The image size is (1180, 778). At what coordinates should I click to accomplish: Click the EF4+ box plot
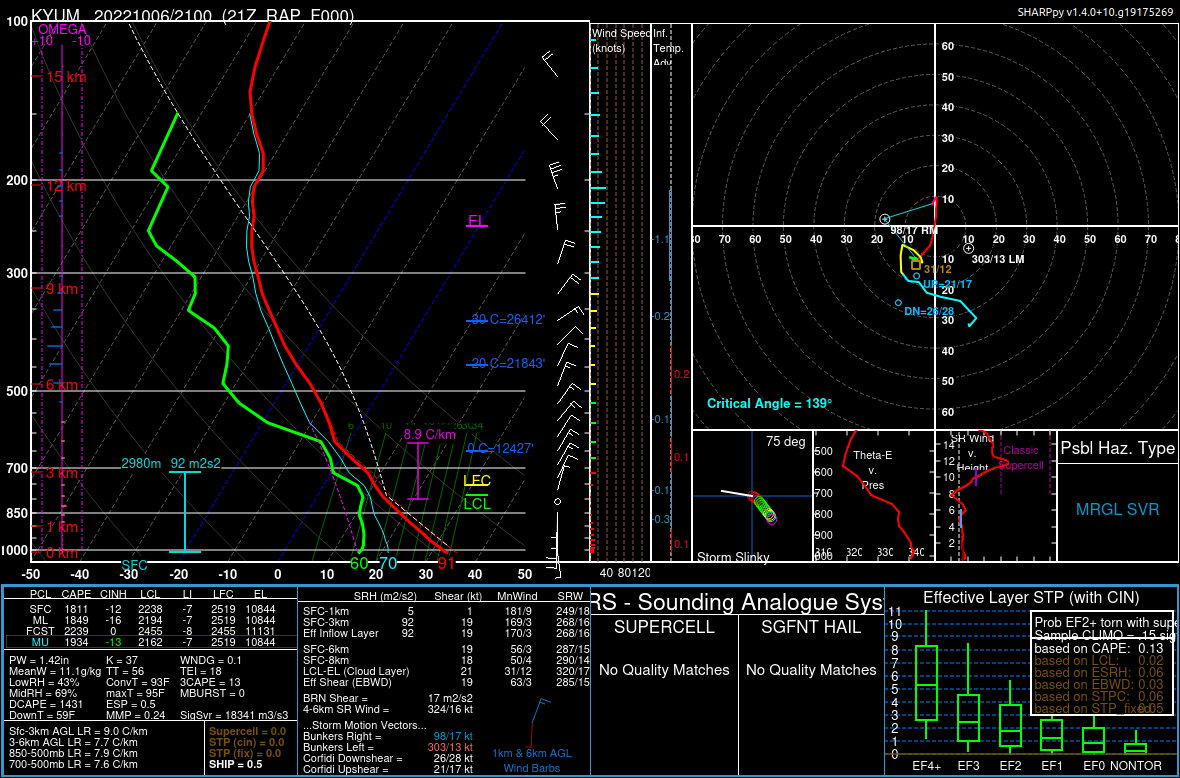[x=926, y=683]
